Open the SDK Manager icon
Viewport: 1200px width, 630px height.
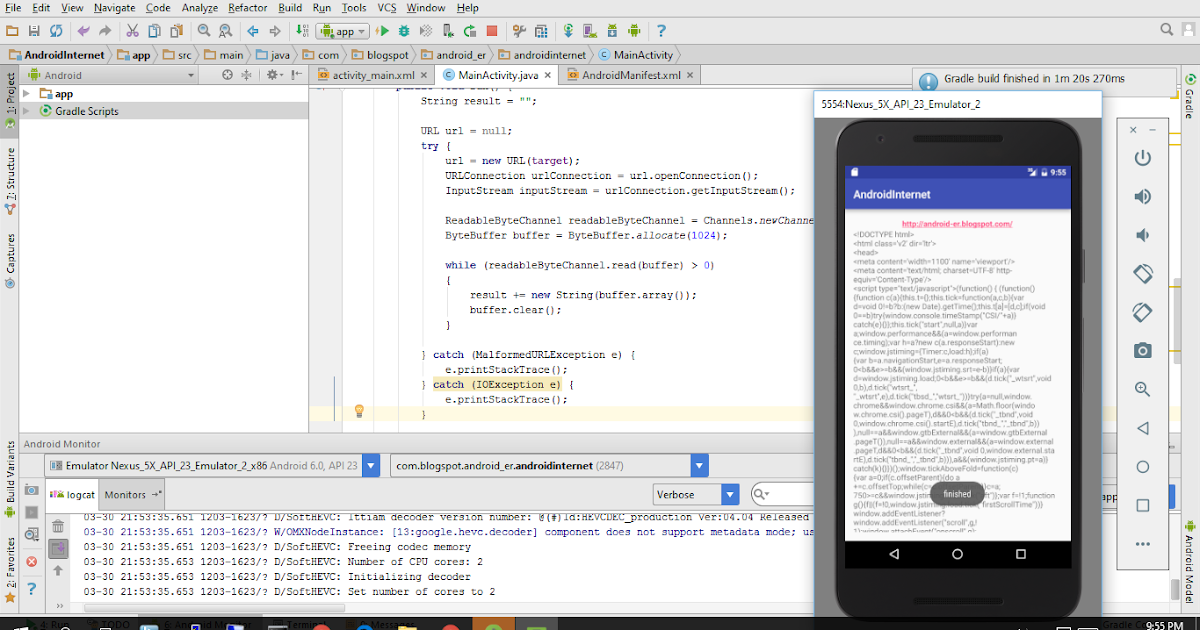point(612,31)
